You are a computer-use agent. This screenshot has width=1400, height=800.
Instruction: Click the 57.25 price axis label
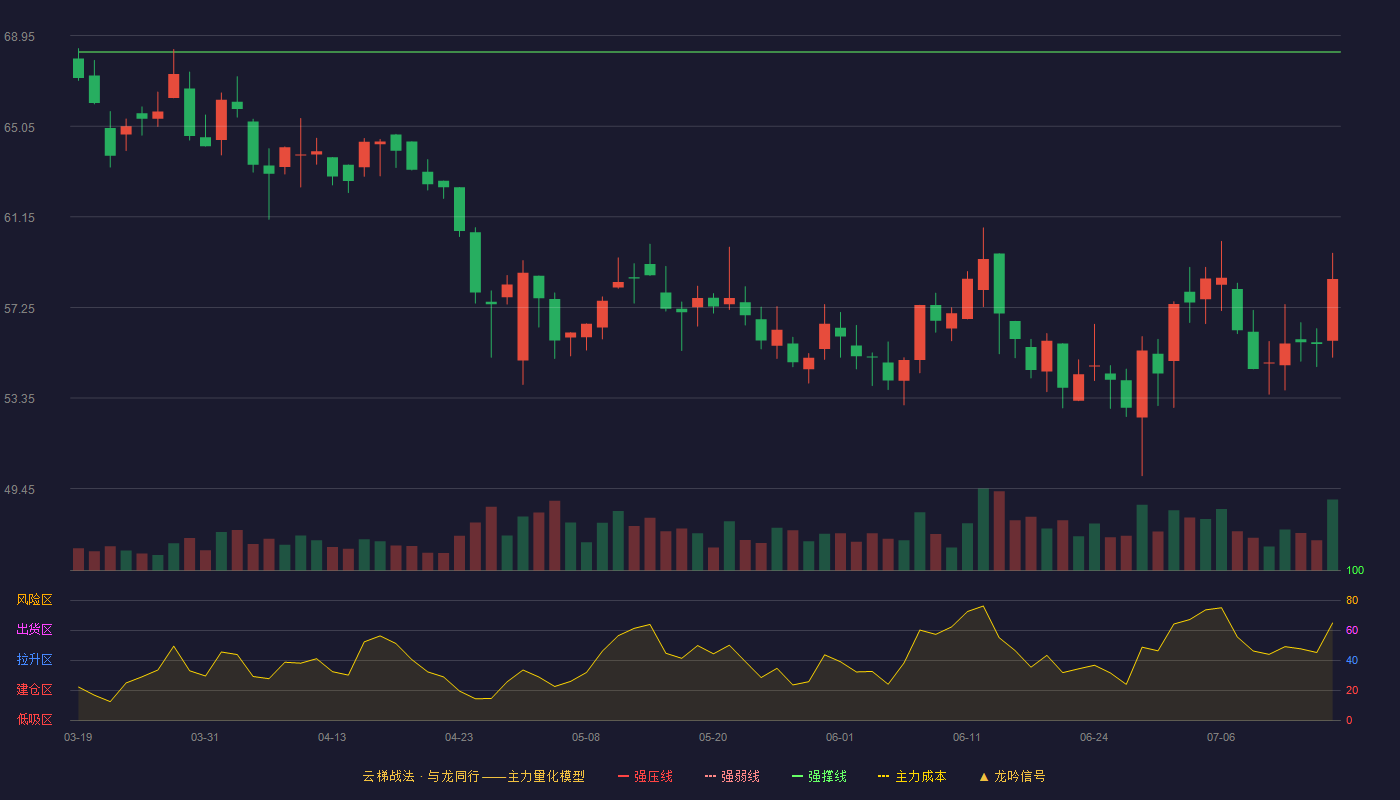pos(19,308)
